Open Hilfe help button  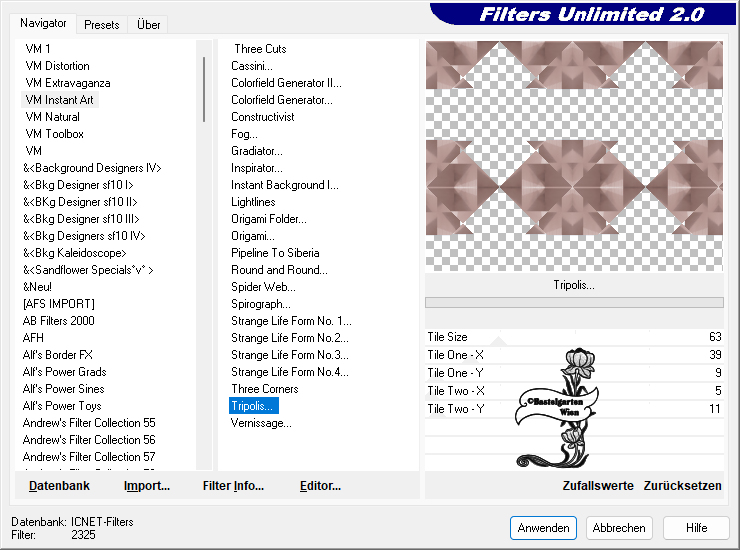pos(696,528)
